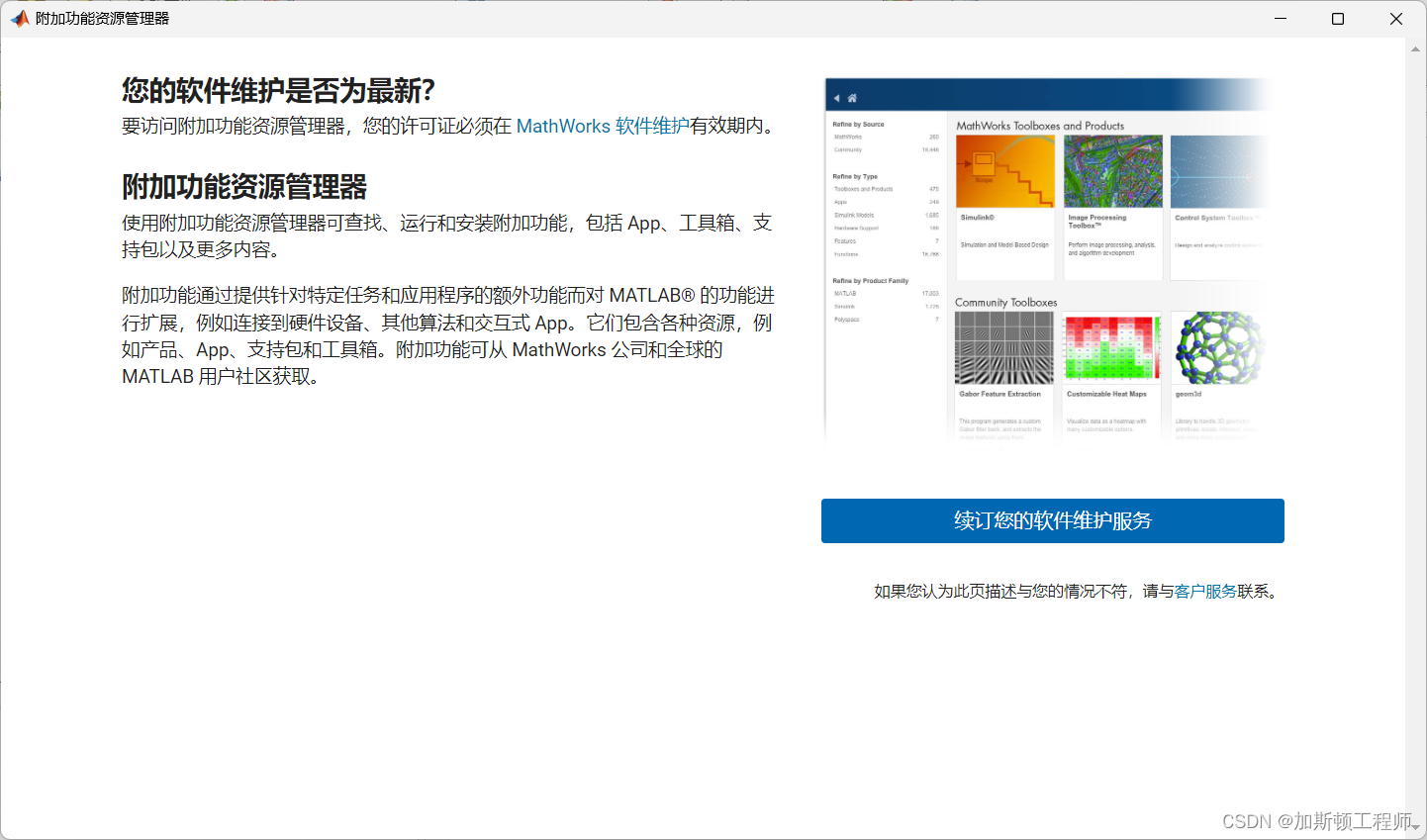
Task: Click the scrollbar up arrow
Action: tap(1416, 47)
